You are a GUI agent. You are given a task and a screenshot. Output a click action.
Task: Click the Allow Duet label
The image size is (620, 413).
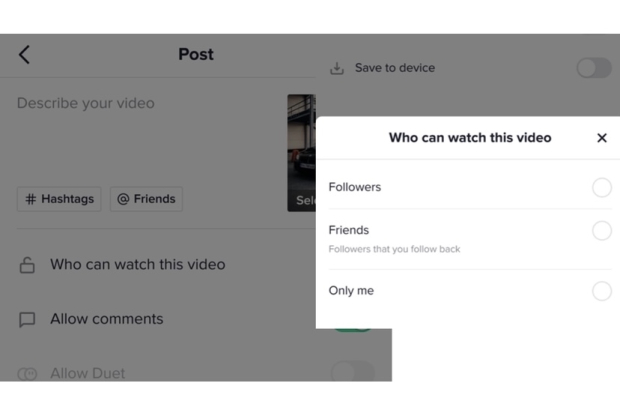pyautogui.click(x=88, y=374)
